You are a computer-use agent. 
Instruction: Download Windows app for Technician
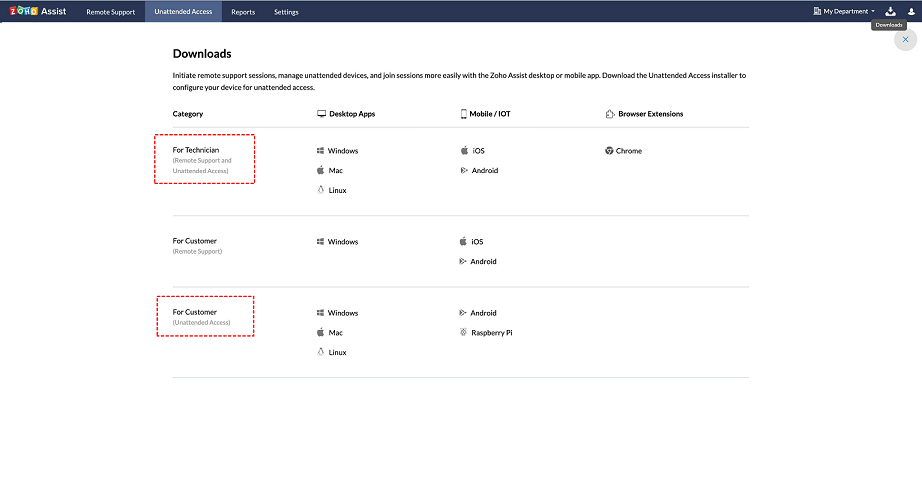pos(338,151)
